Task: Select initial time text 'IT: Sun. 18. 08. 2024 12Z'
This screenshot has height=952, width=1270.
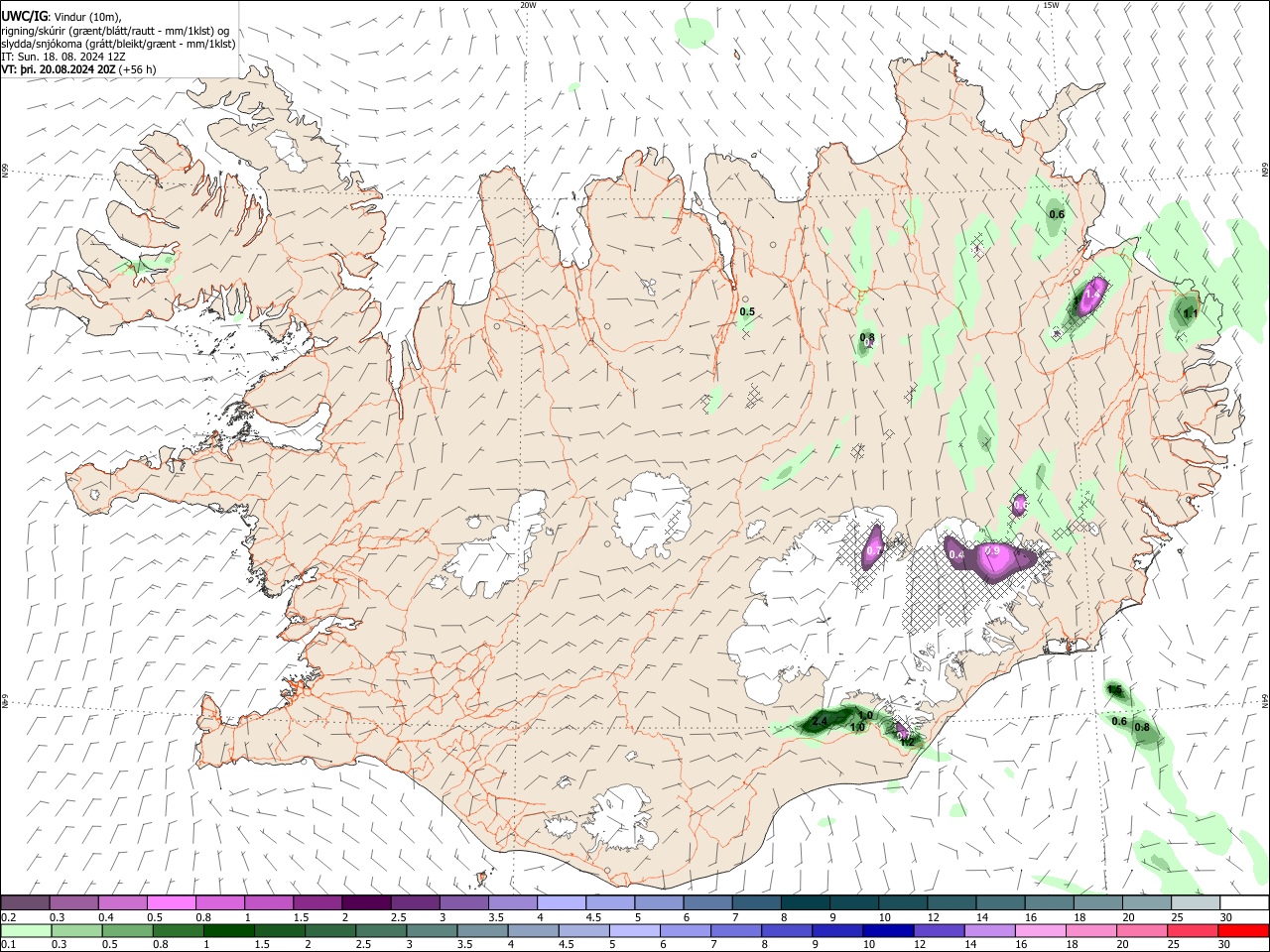Action: point(63,57)
